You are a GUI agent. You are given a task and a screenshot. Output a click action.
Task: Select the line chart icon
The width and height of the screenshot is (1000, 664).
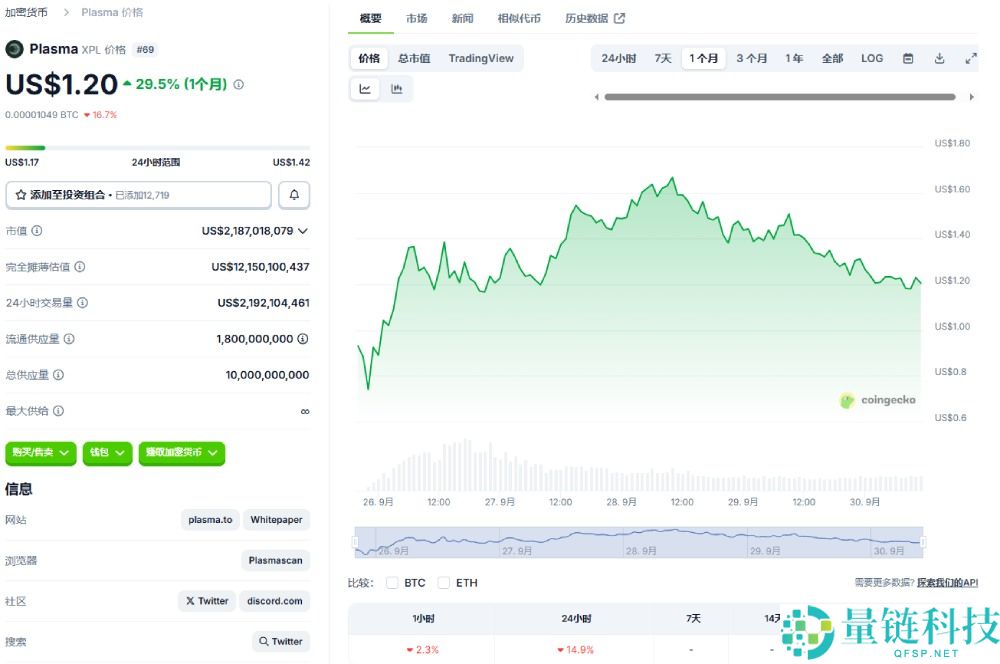(x=365, y=89)
